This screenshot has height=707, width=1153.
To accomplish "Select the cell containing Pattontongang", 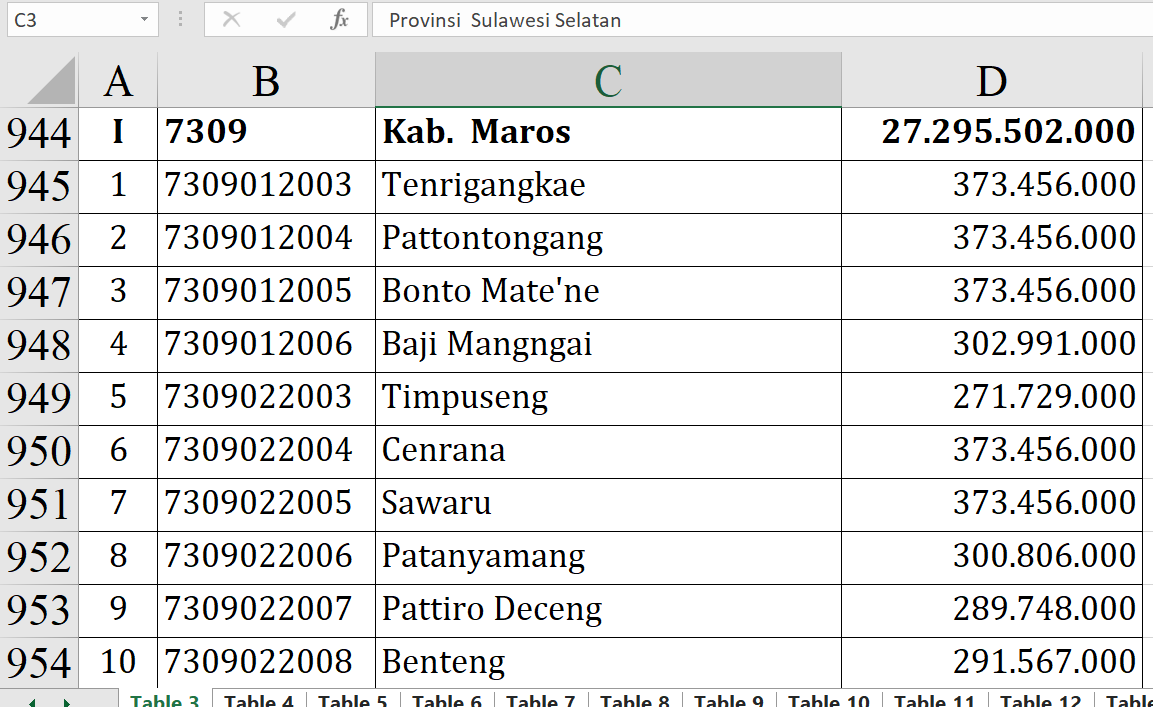I will click(x=608, y=239).
